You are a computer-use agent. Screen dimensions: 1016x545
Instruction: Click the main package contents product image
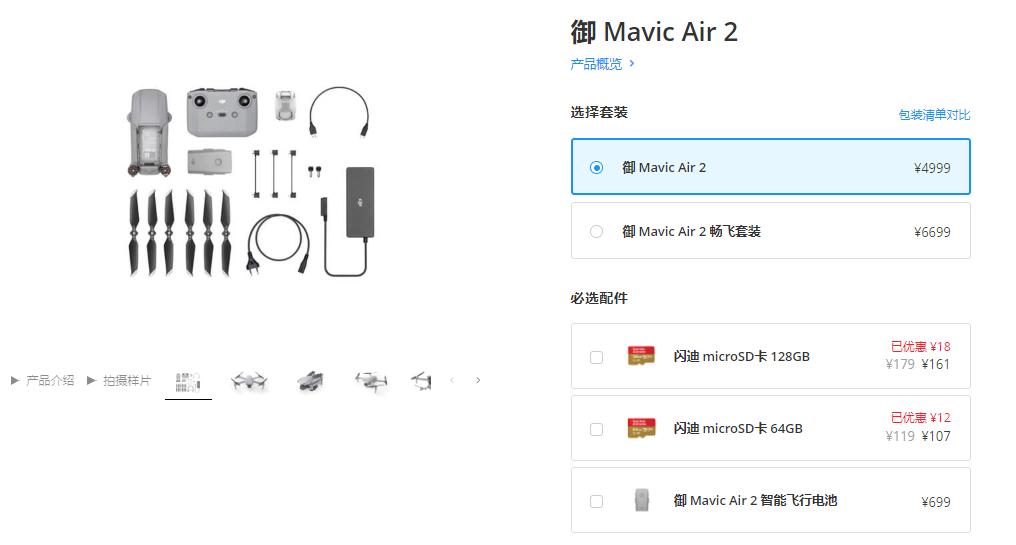pyautogui.click(x=251, y=181)
